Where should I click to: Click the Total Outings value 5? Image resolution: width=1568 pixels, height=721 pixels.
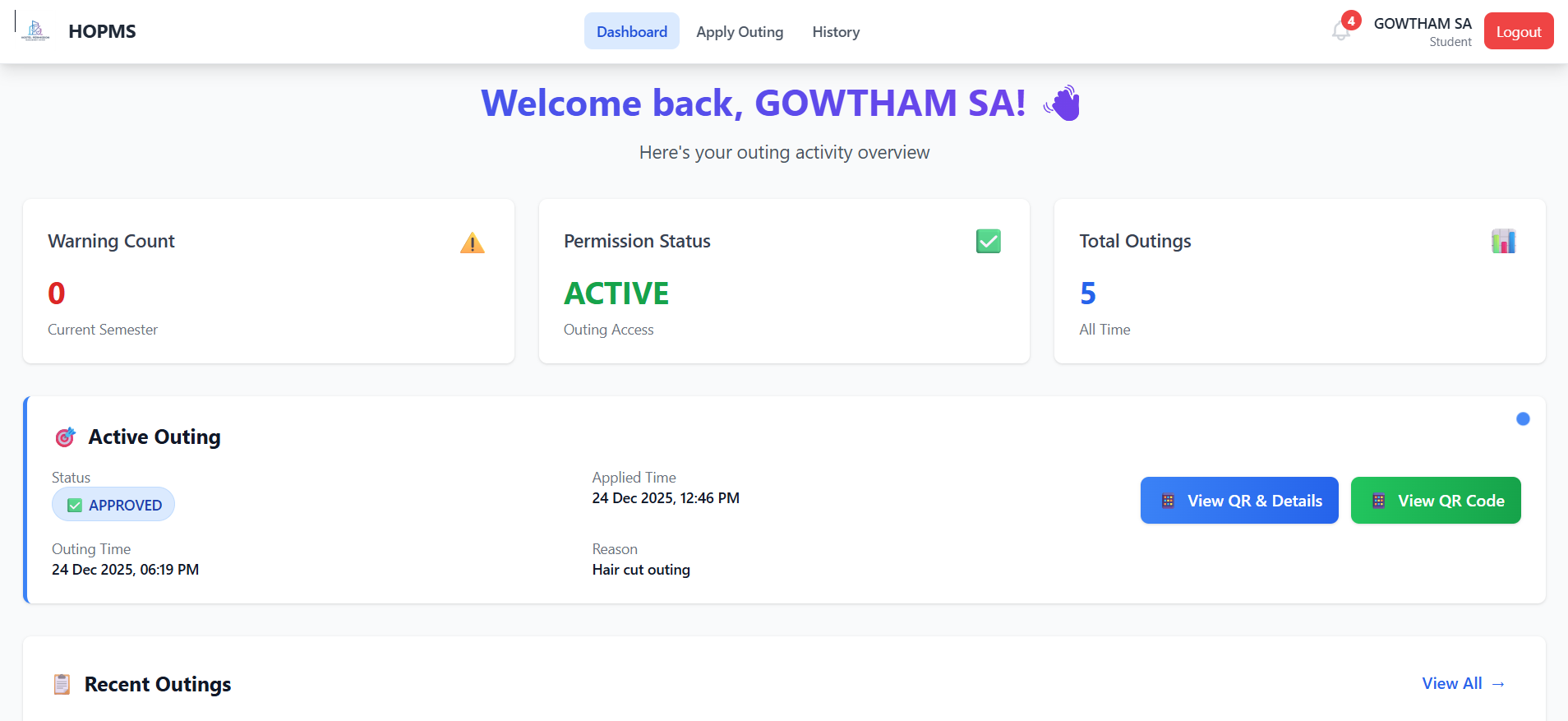1088,293
